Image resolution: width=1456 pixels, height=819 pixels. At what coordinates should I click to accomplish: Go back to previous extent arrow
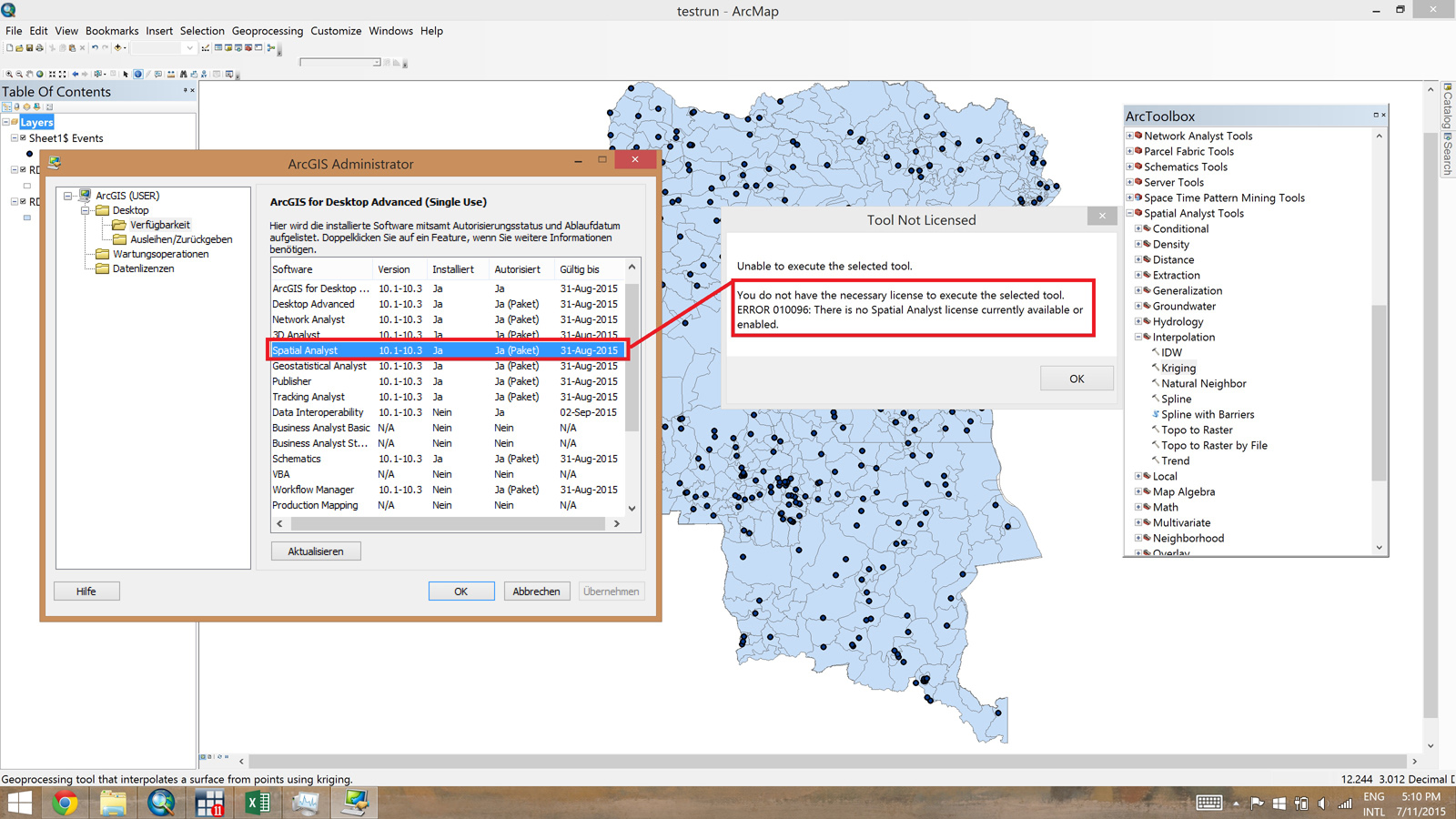pos(76,75)
